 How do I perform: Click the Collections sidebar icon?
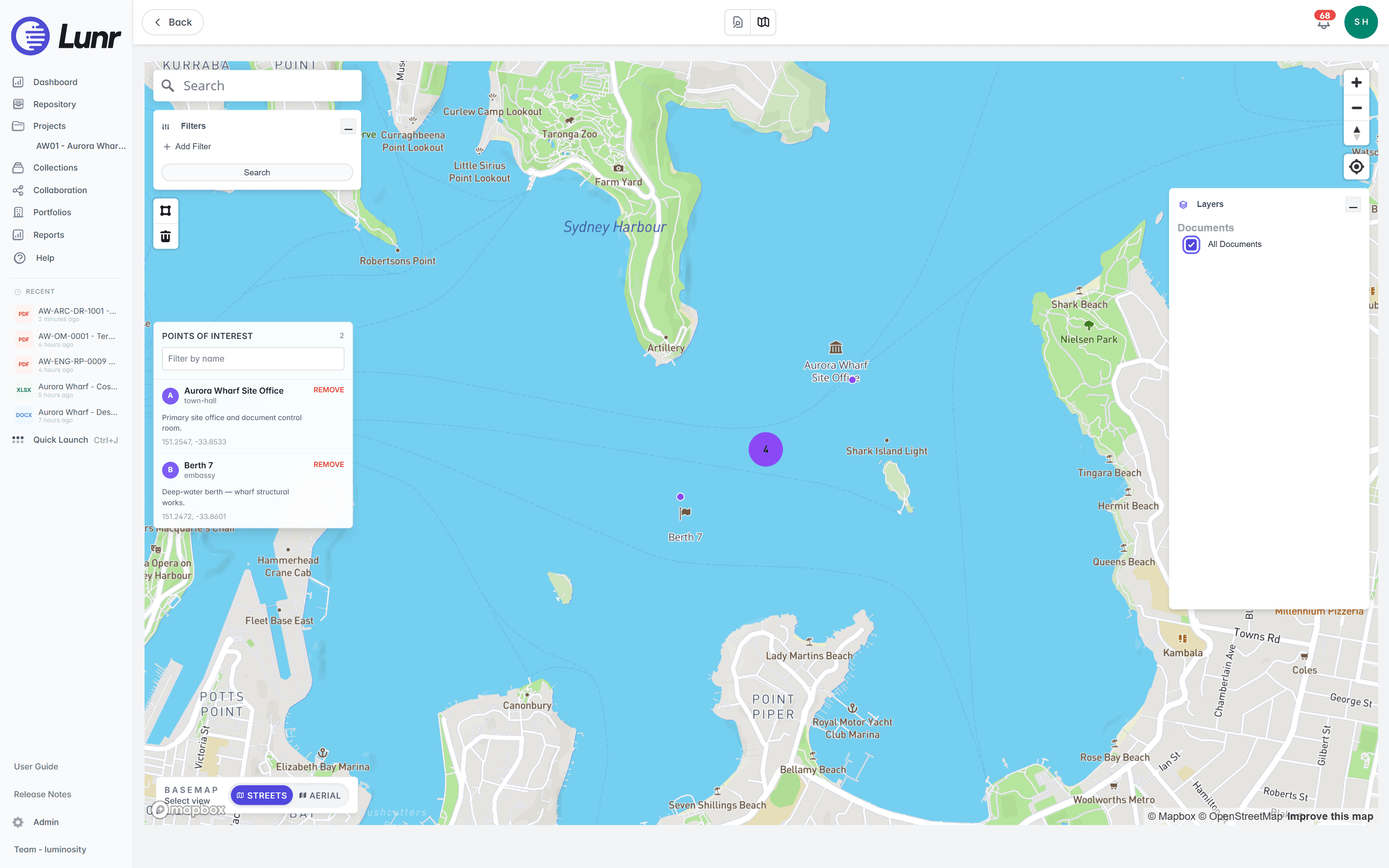tap(18, 168)
